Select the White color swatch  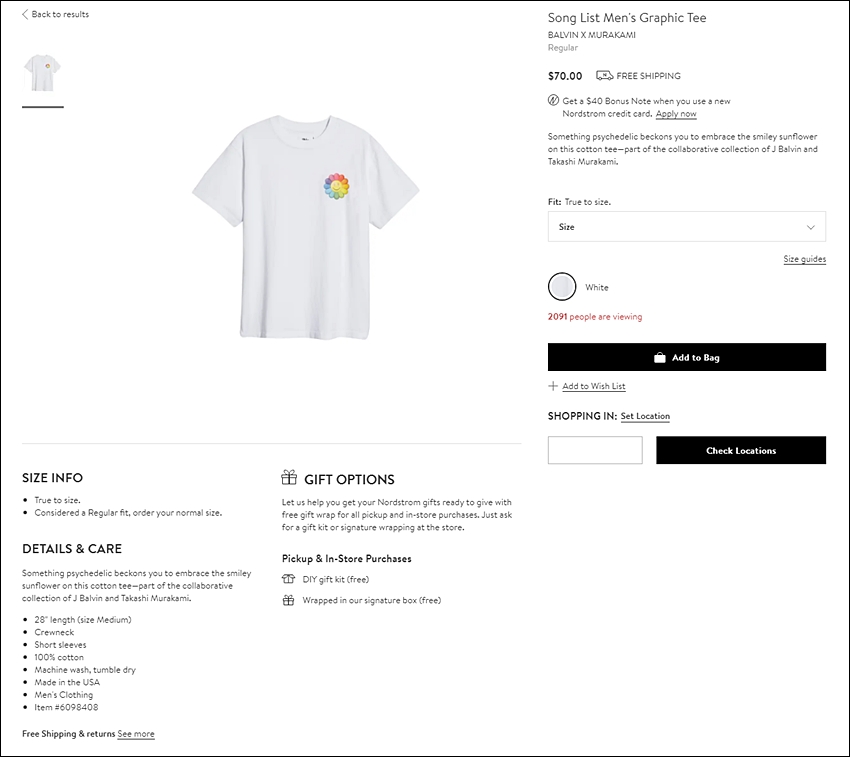coord(562,287)
